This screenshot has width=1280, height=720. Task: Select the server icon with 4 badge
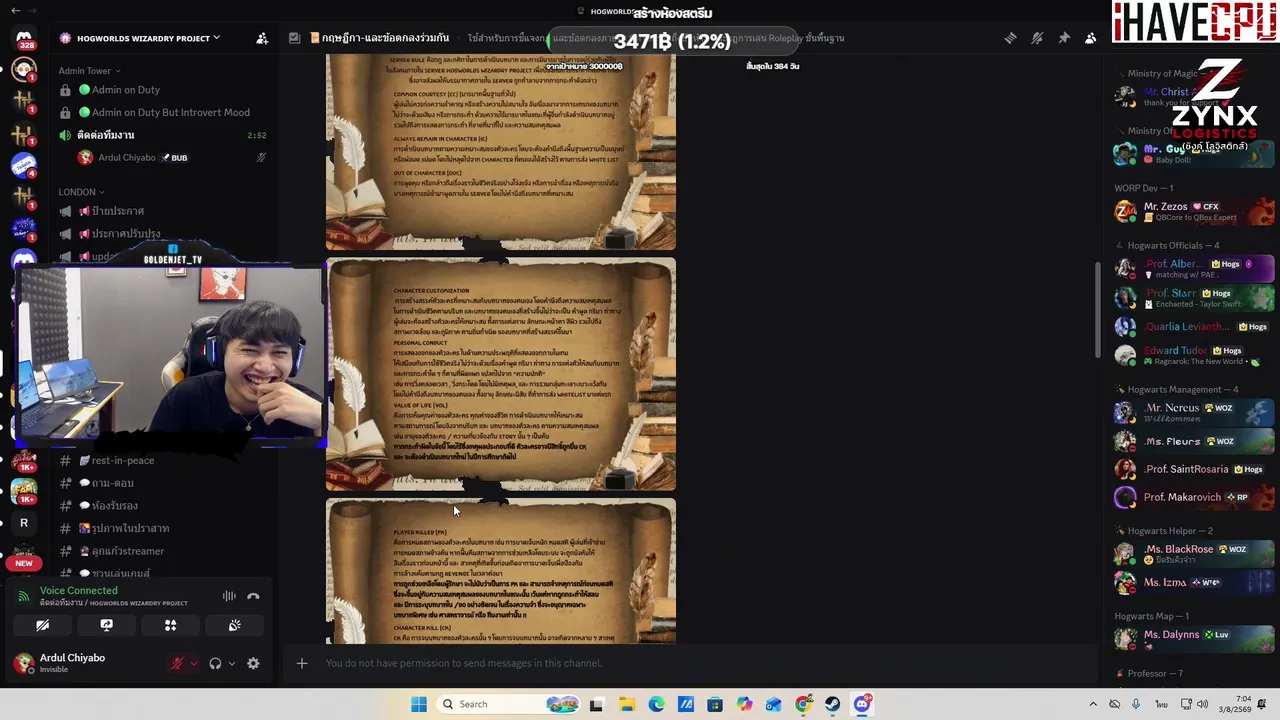point(24,165)
